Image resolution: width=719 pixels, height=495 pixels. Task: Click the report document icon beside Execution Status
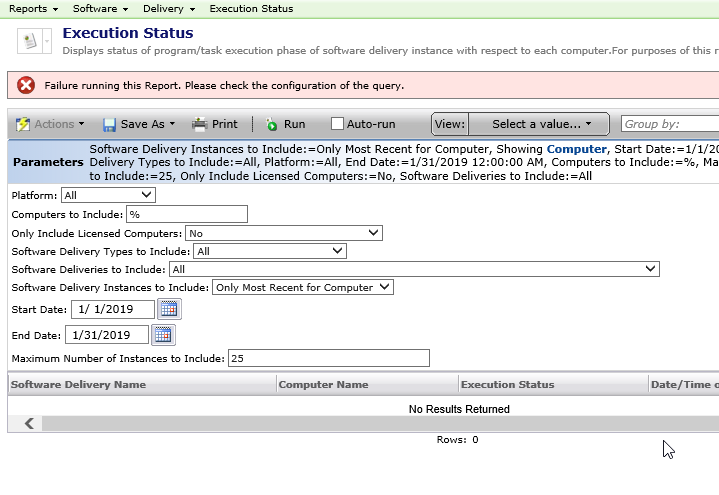(x=30, y=41)
